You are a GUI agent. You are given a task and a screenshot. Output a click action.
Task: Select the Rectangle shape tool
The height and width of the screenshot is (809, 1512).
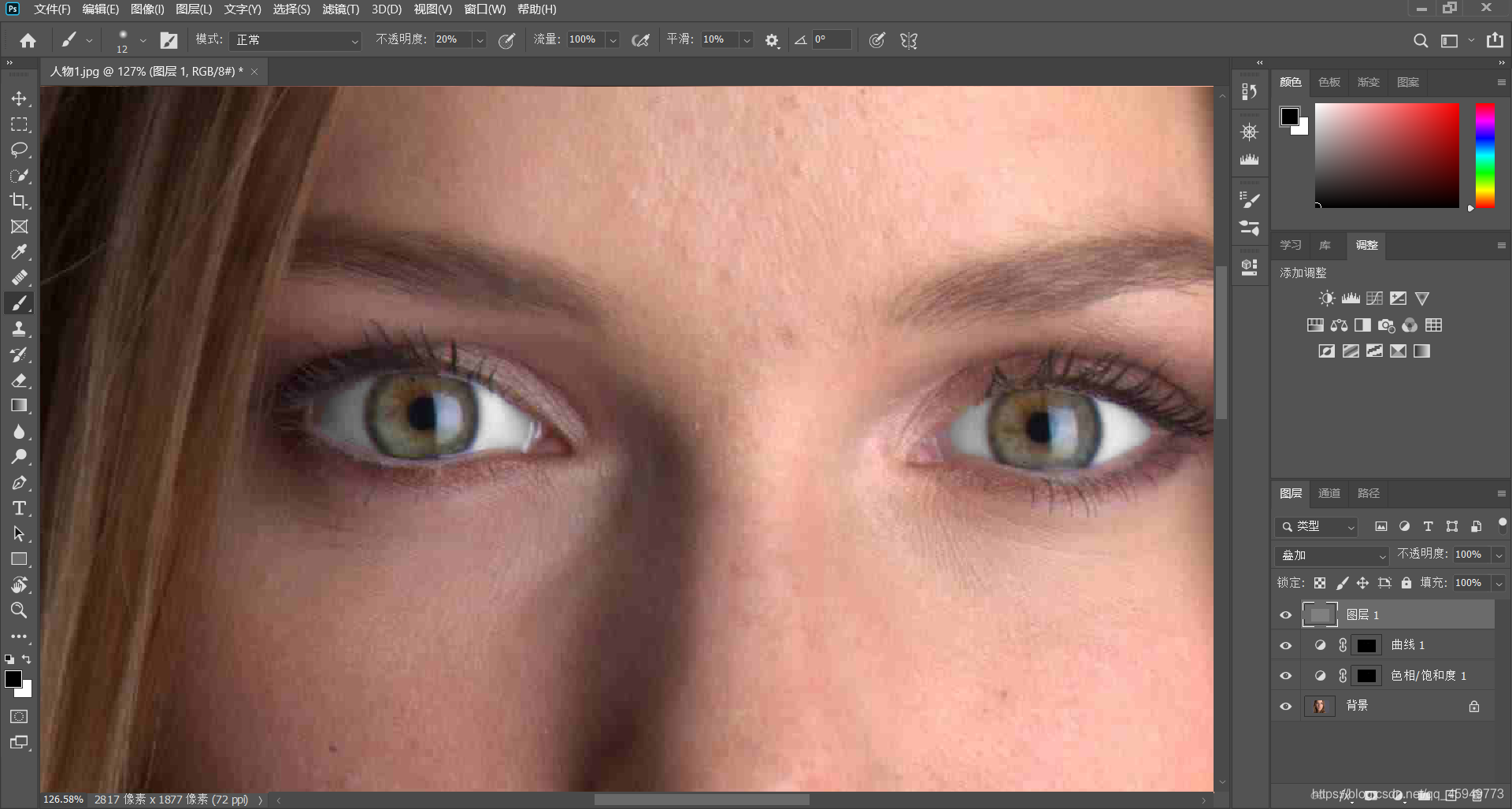[19, 559]
